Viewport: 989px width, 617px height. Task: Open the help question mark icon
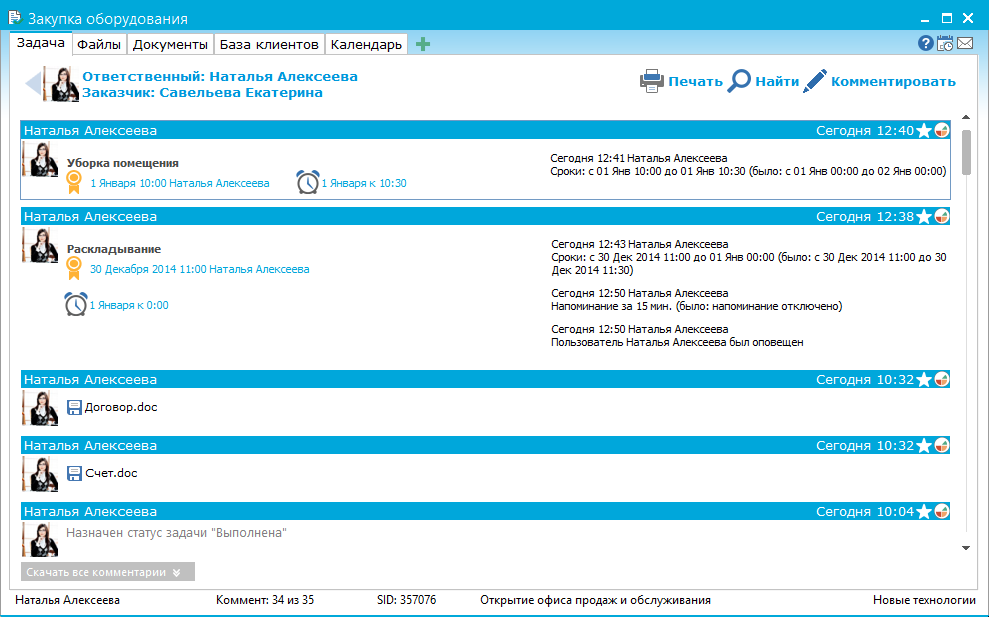(925, 43)
